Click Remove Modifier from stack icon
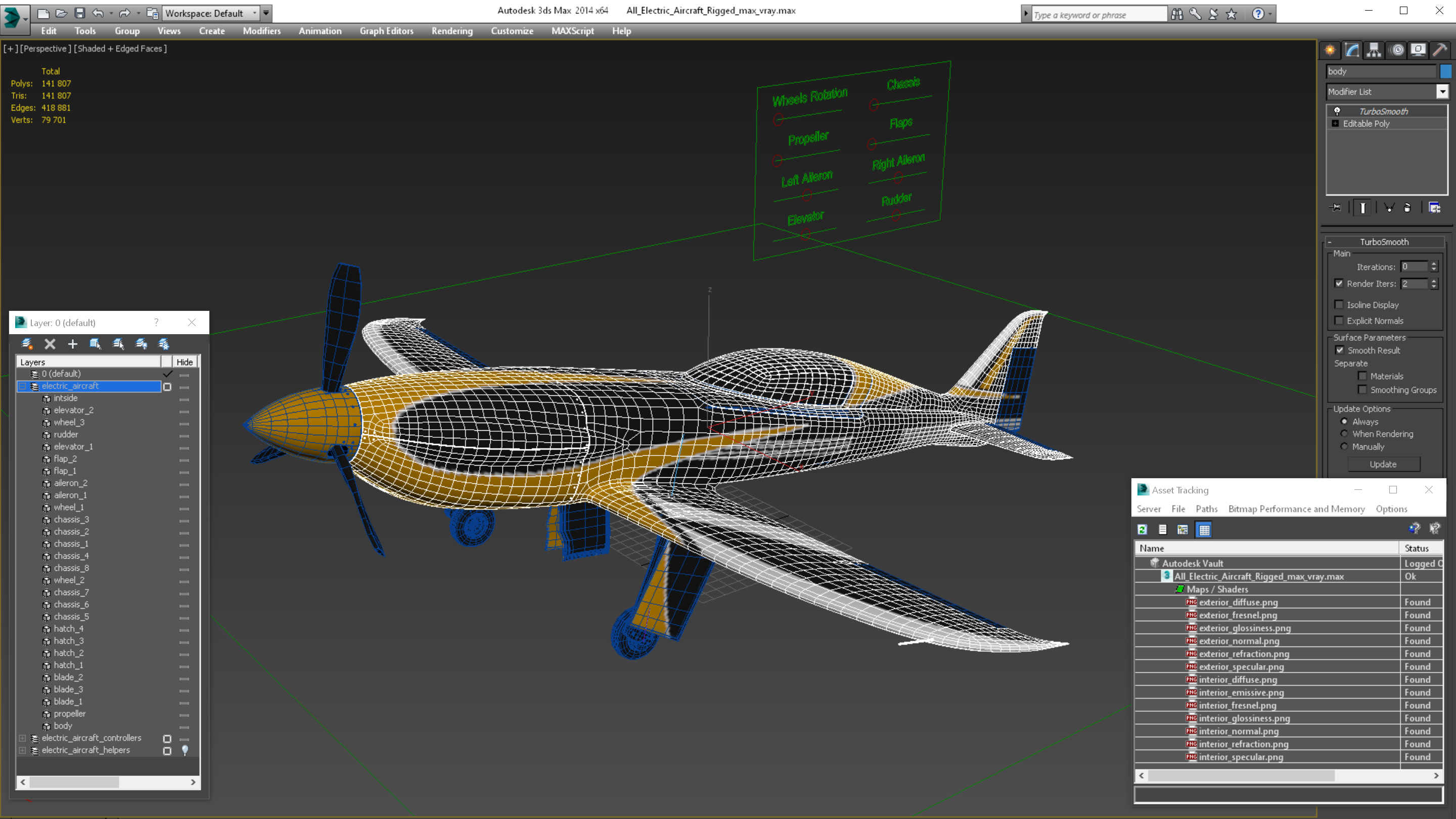The height and width of the screenshot is (819, 1456). 1407,208
